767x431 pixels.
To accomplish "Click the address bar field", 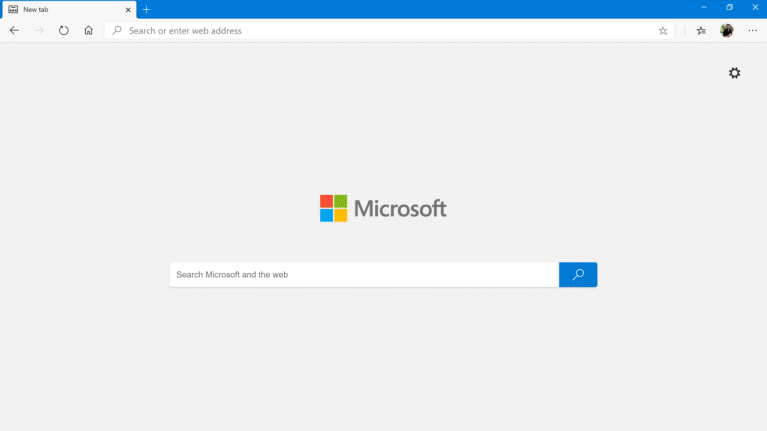I will coord(380,31).
